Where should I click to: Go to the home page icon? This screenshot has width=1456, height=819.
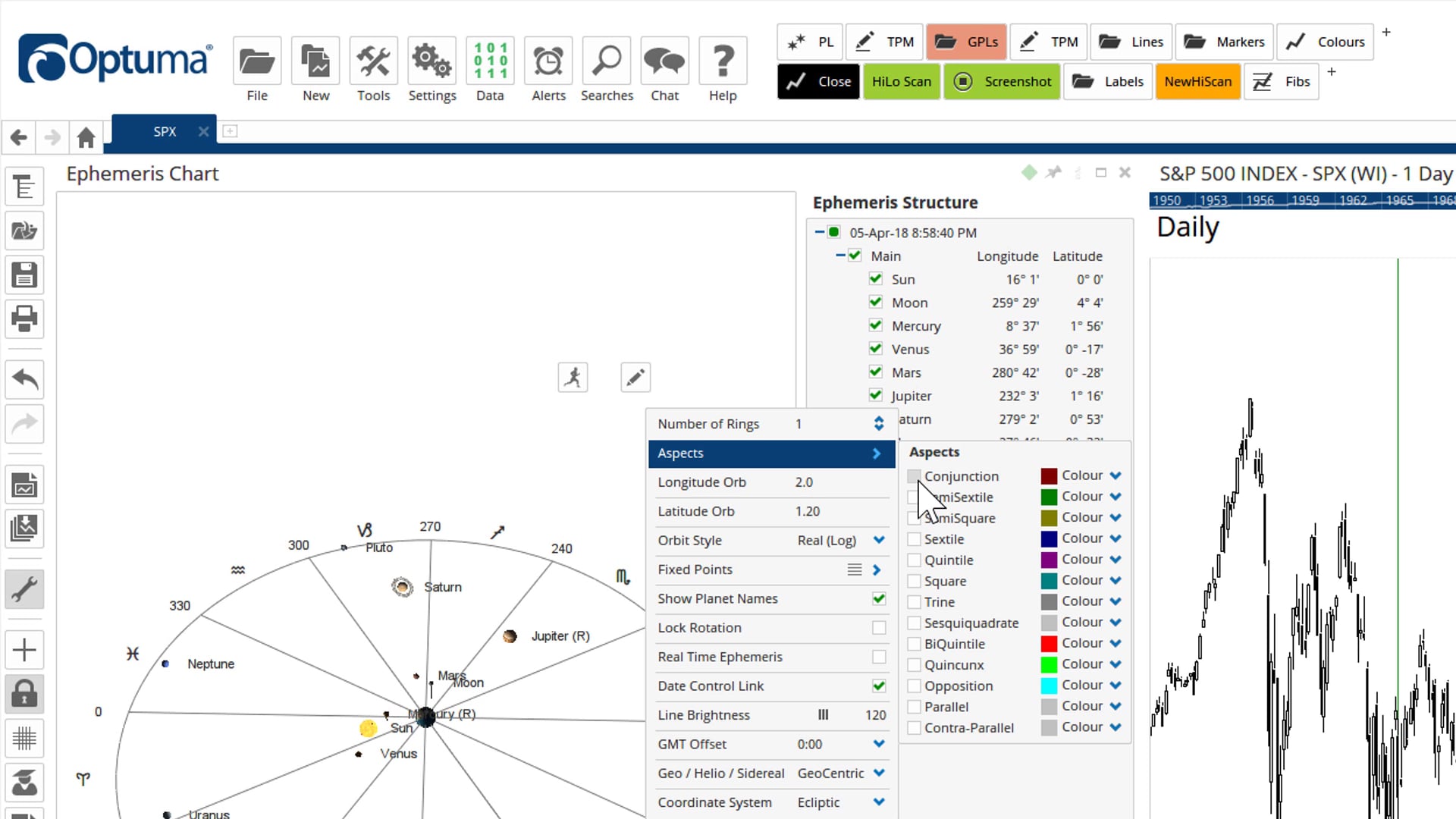pyautogui.click(x=86, y=137)
